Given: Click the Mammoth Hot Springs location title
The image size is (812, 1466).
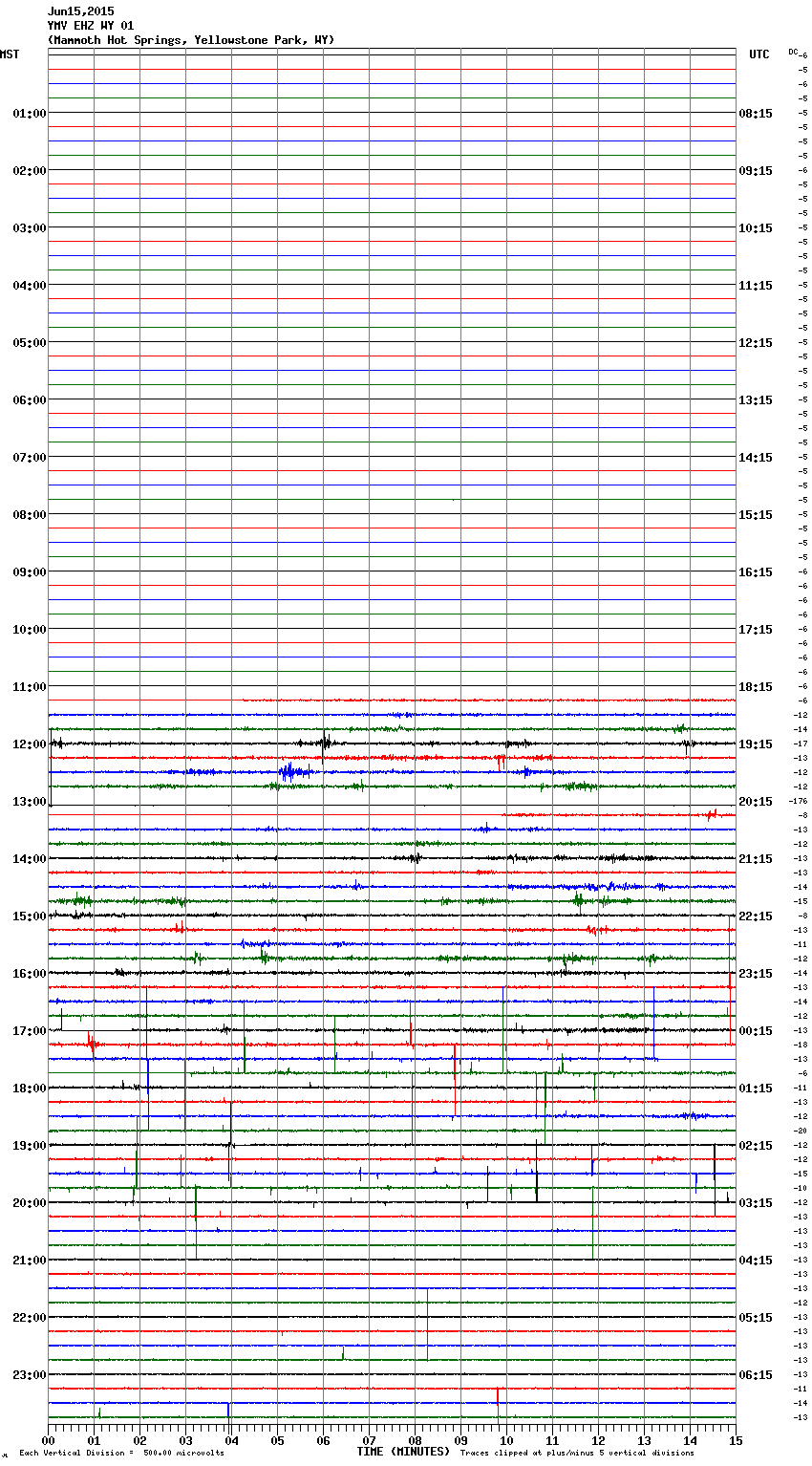Looking at the screenshot, I should click(x=191, y=40).
